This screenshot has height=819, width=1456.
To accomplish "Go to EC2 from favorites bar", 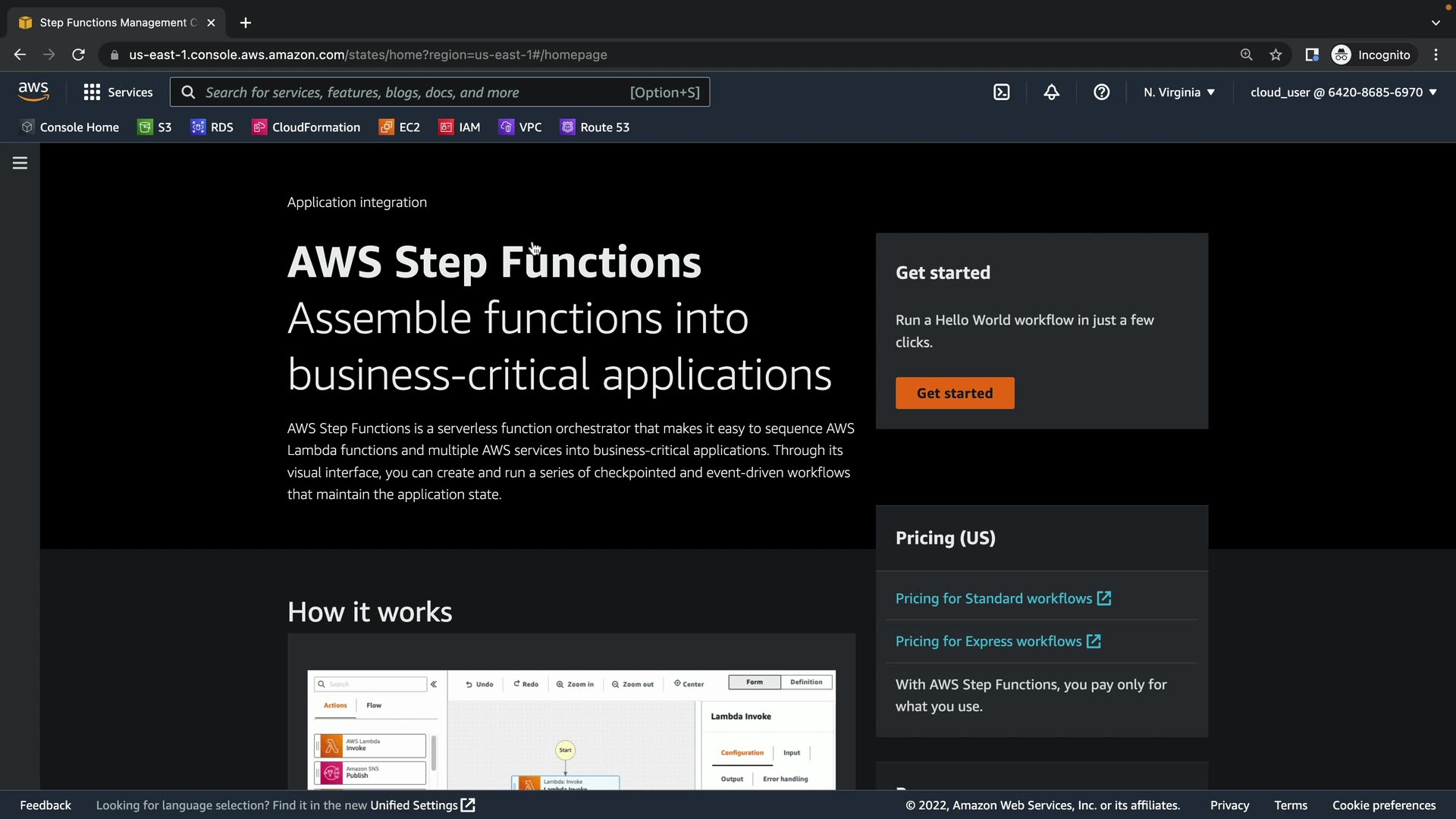I will [x=400, y=127].
